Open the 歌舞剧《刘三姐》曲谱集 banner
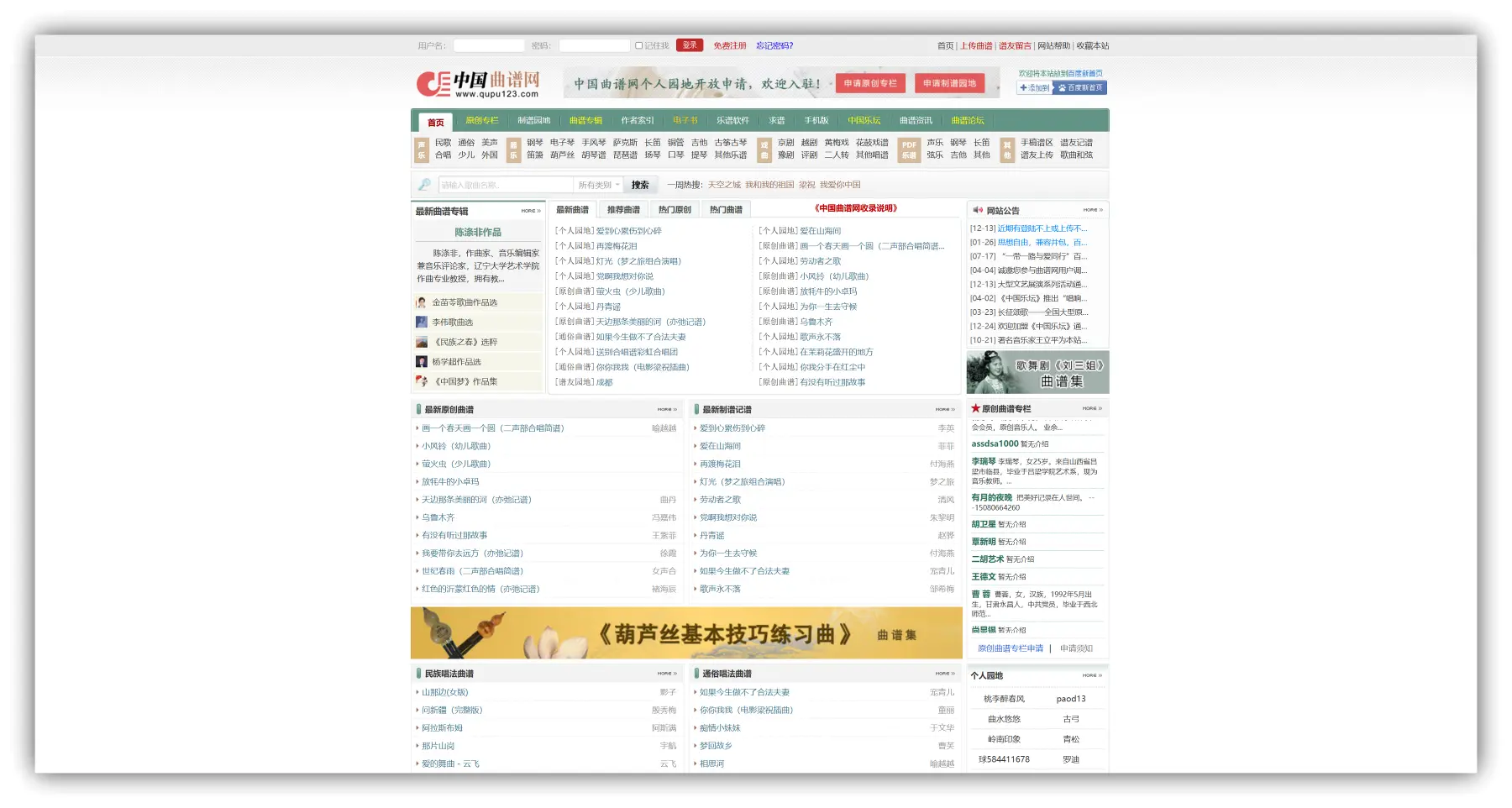1512x808 pixels. 1037,372
